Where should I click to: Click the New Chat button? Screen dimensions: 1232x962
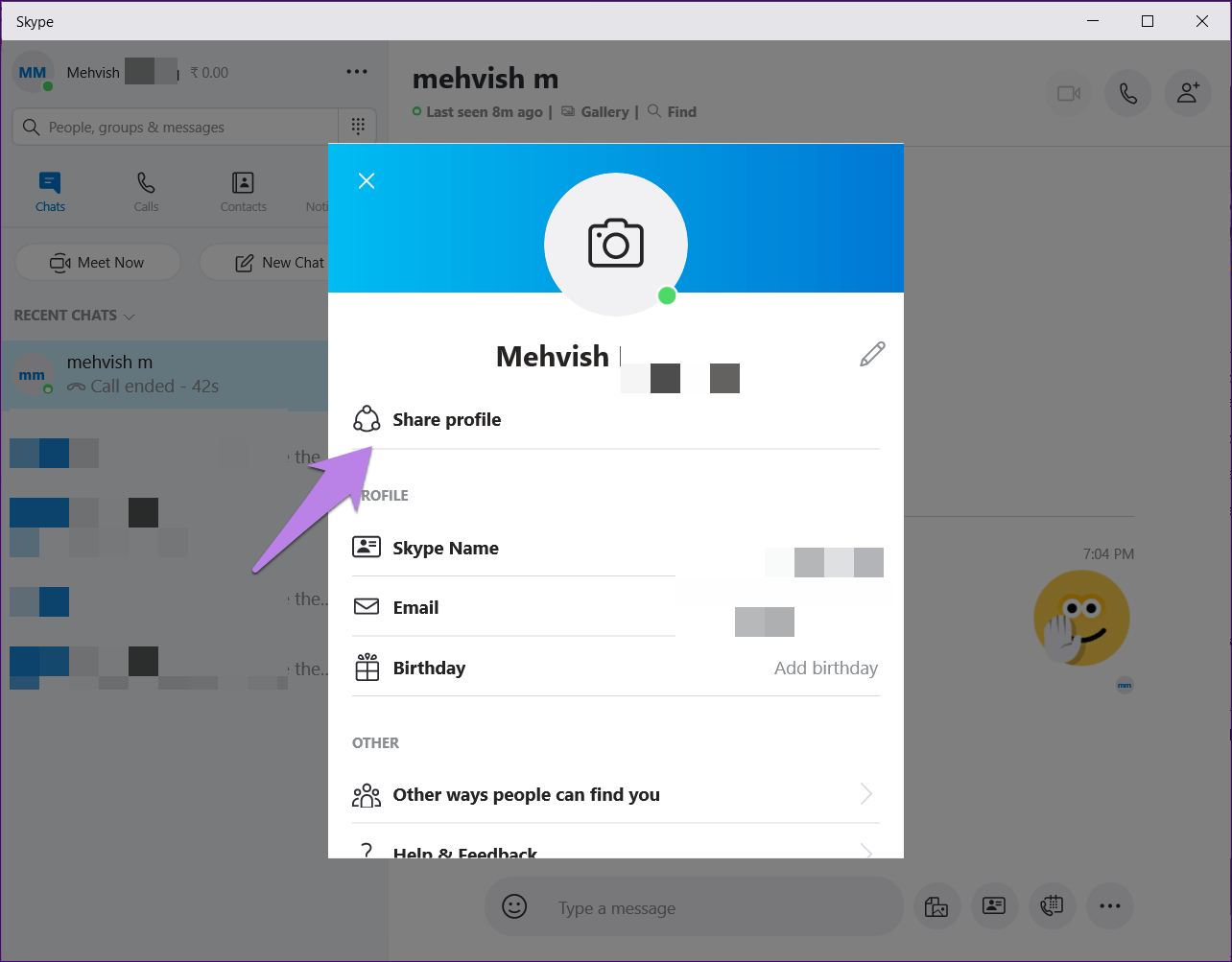[263, 262]
